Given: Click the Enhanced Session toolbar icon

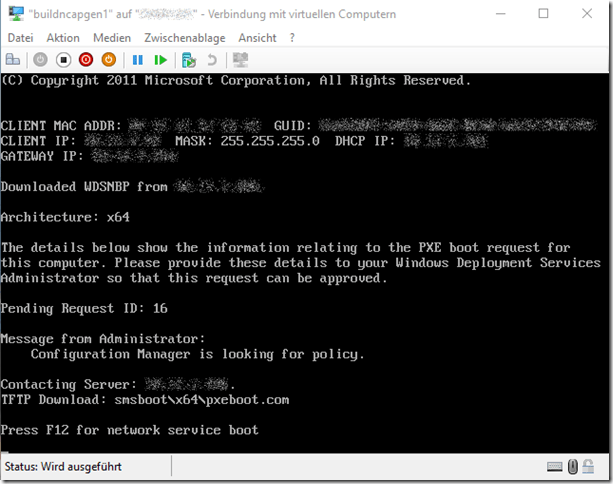Looking at the screenshot, I should [240, 60].
